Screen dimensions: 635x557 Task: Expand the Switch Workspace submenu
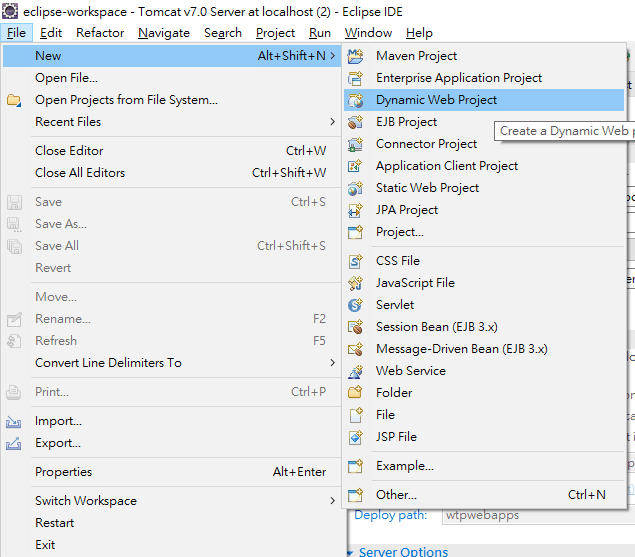click(332, 501)
